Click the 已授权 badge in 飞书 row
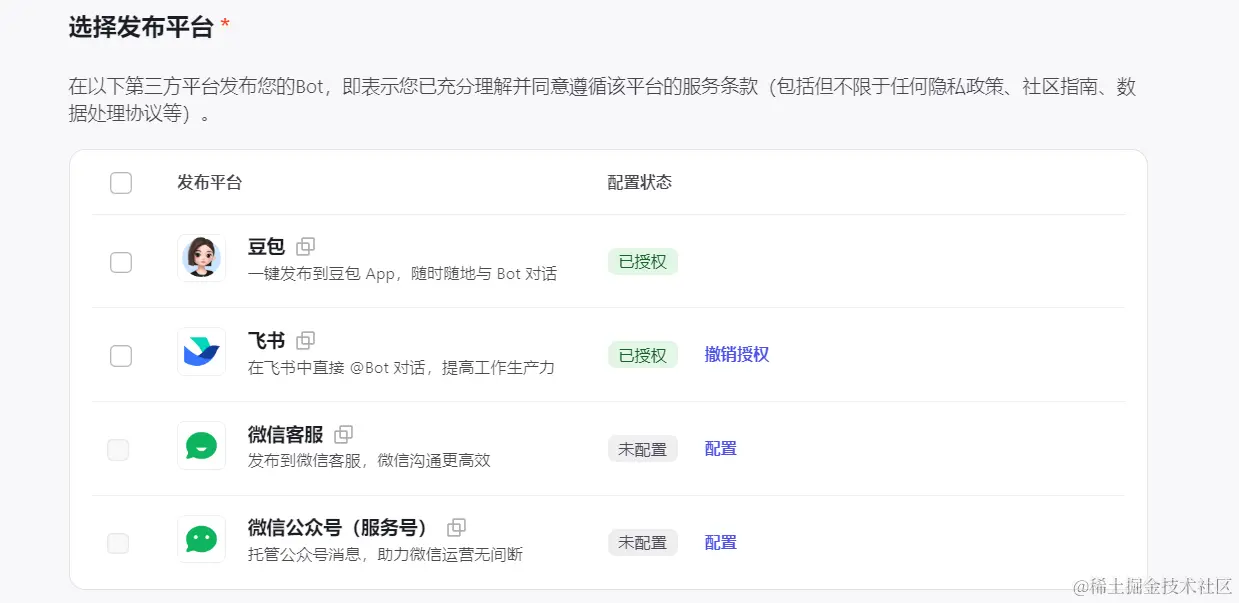 click(643, 355)
